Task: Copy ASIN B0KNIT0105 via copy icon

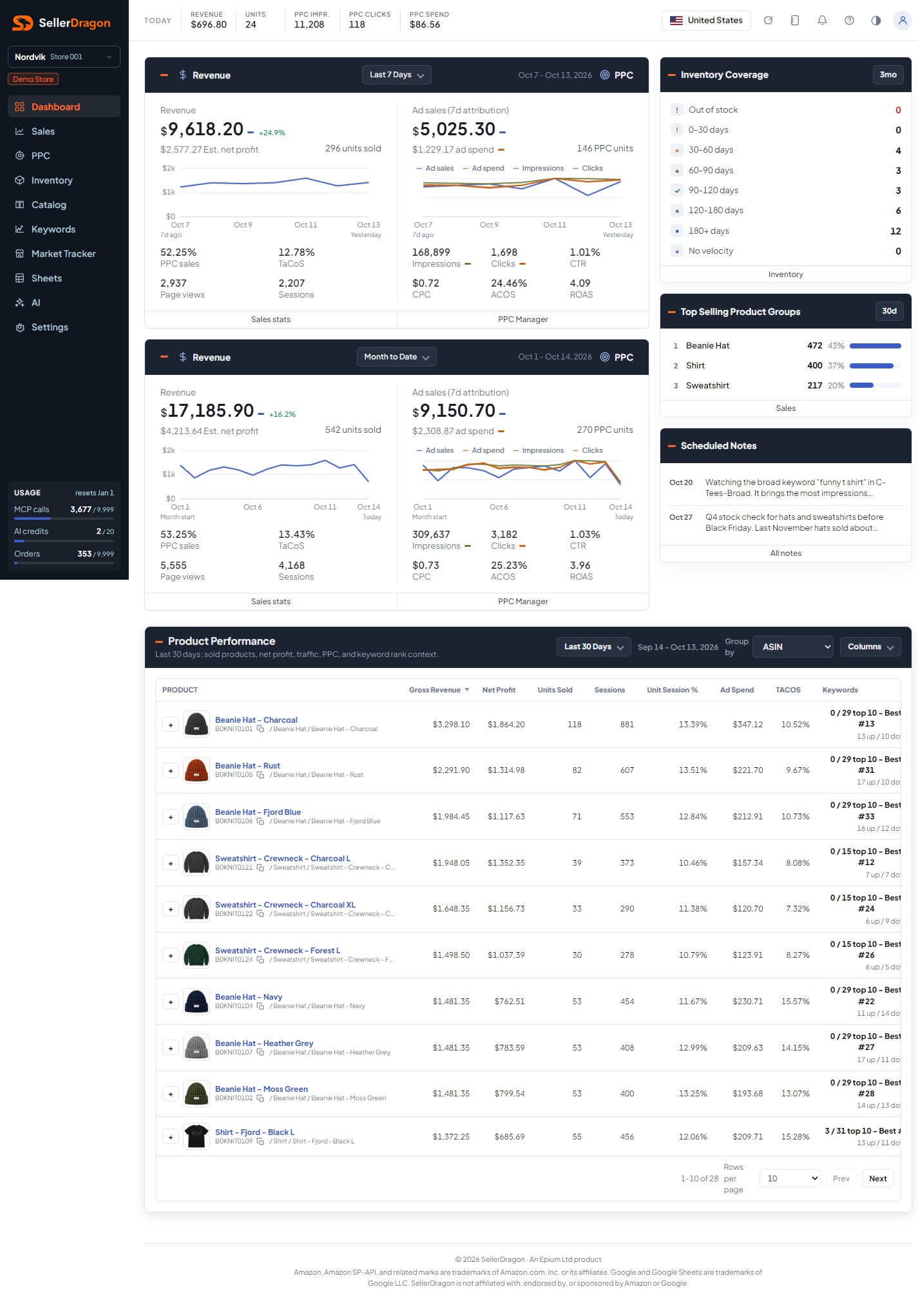Action: click(260, 775)
